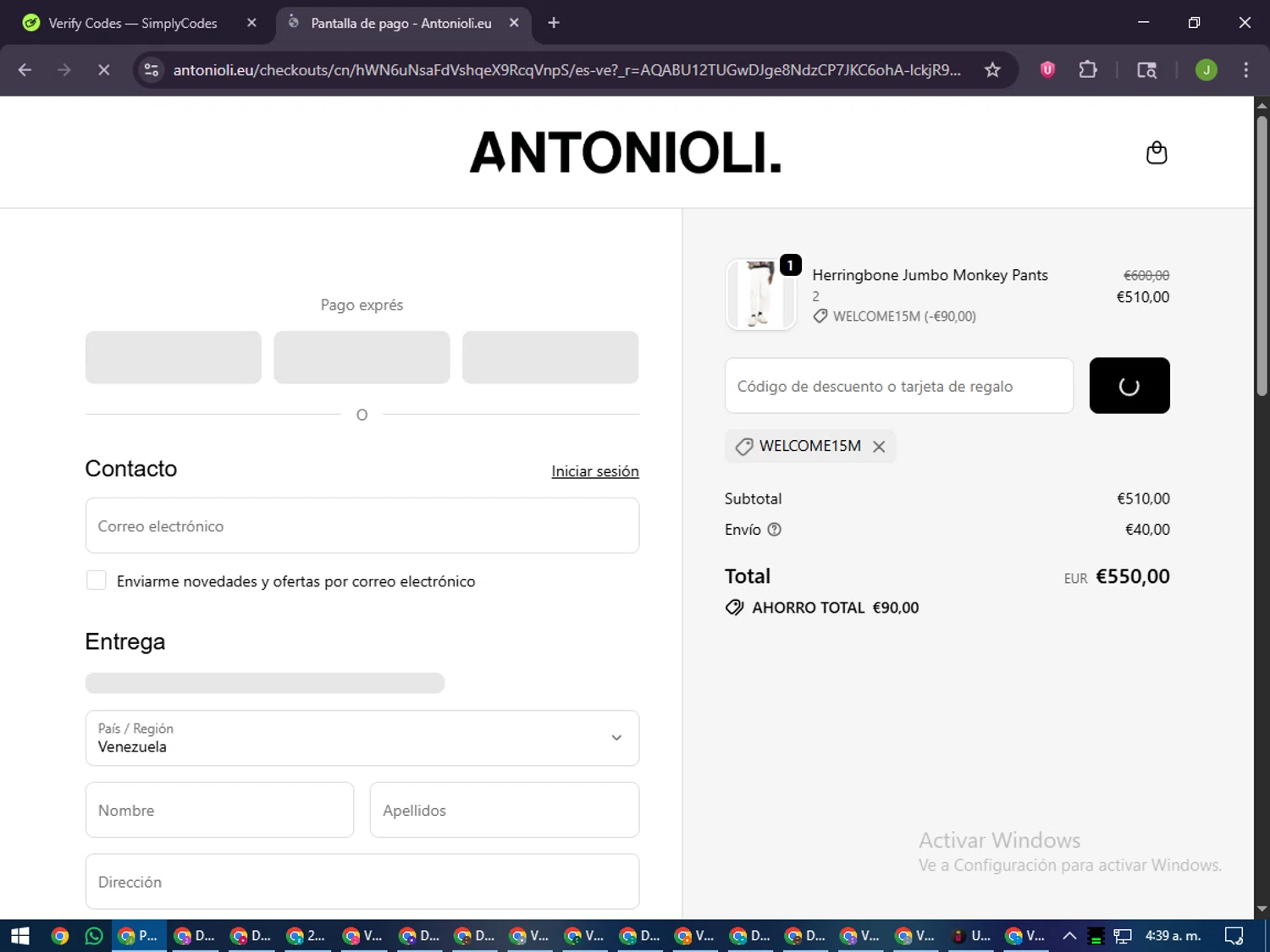Open the taskbar window labeled U...
The height and width of the screenshot is (952, 1270).
(x=971, y=936)
